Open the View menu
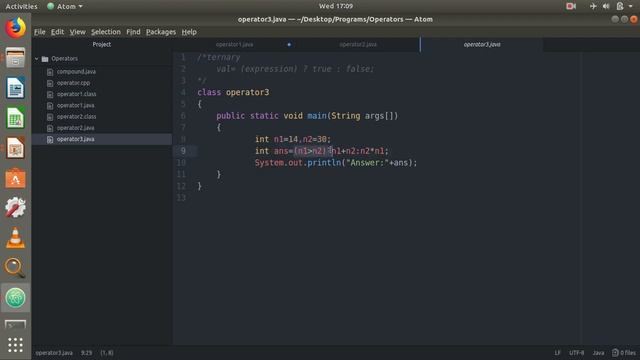This screenshot has width=640, height=360. pyautogui.click(x=77, y=32)
